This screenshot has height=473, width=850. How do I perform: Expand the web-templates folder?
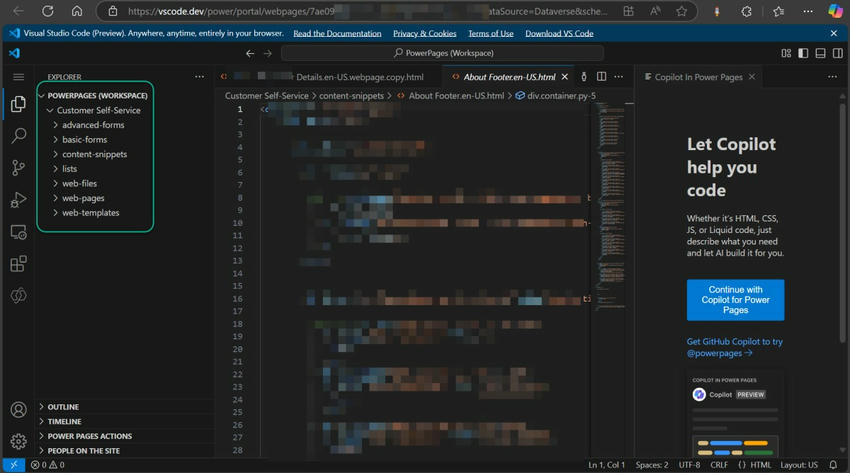91,212
